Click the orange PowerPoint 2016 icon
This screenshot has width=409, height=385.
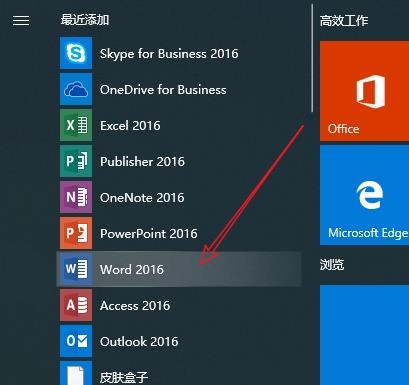76,233
